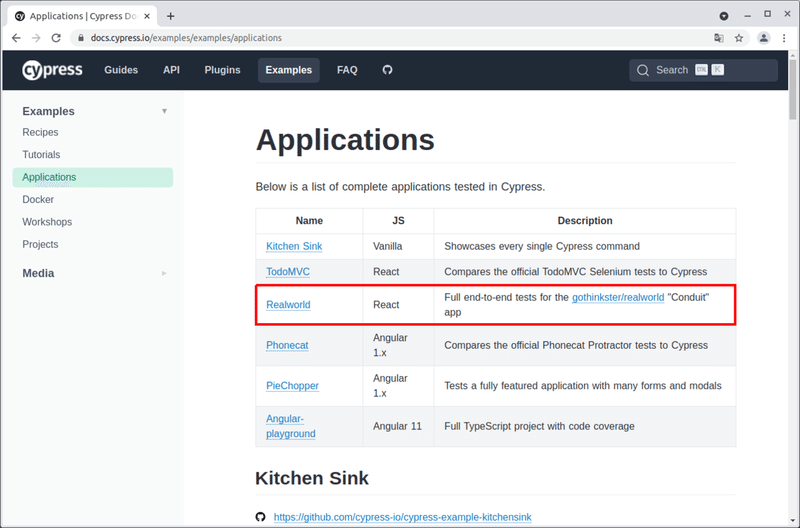This screenshot has height=528, width=800.
Task: Open the TodoMVC link
Action: 288,272
